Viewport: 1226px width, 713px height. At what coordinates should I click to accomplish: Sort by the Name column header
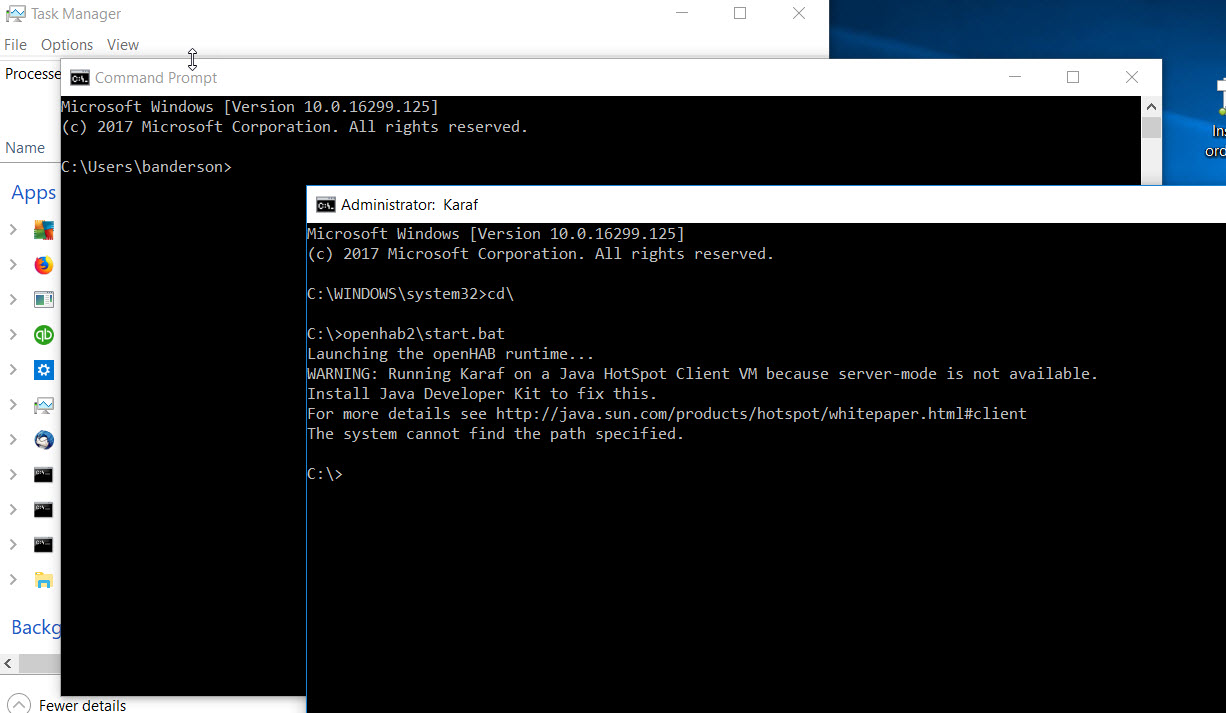(x=25, y=148)
